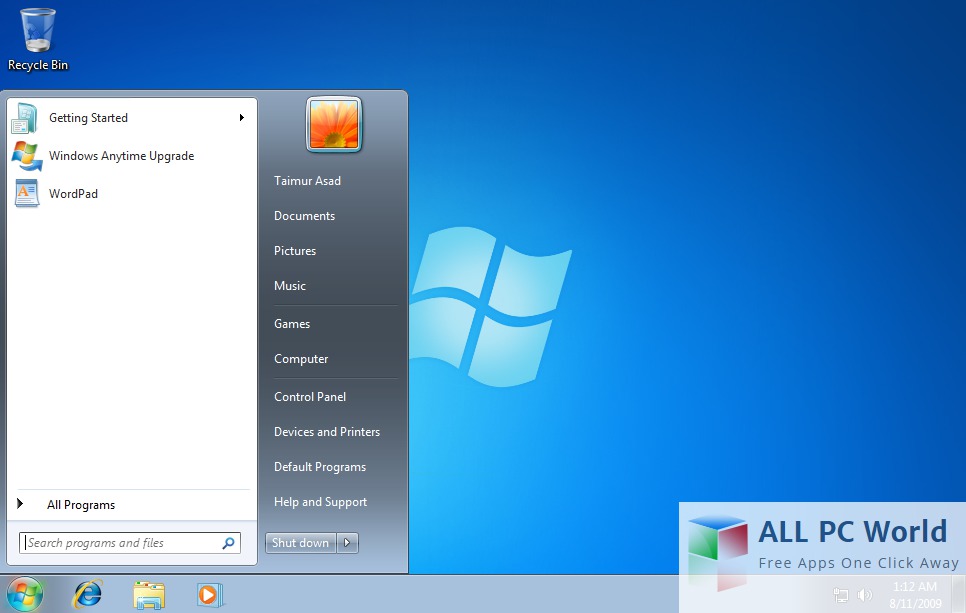Open Default Programs
This screenshot has height=613, width=966.
(x=320, y=467)
